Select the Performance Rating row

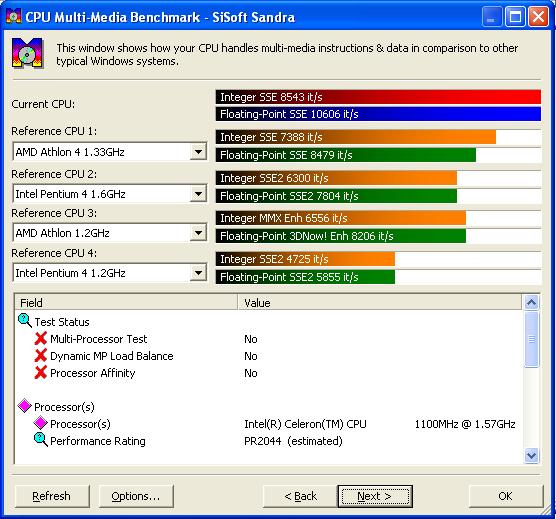coord(269,441)
